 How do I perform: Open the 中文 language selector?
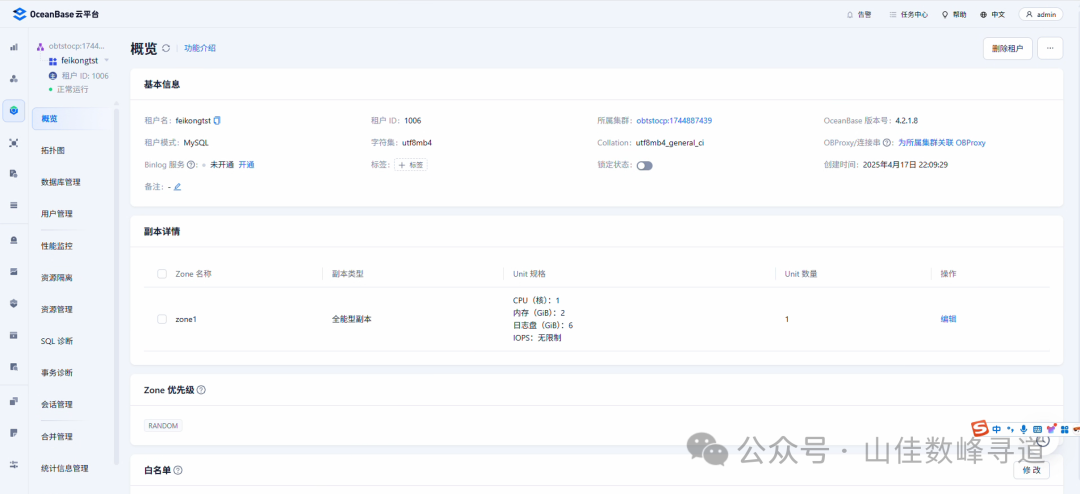pos(993,14)
